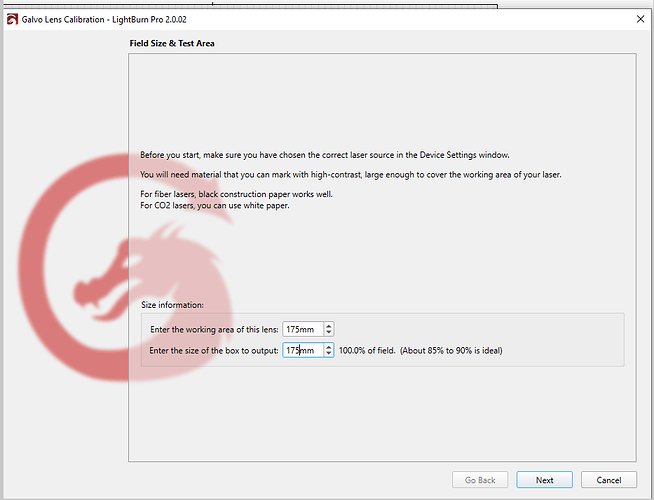Decrease the lens working area value

[x=329, y=332]
